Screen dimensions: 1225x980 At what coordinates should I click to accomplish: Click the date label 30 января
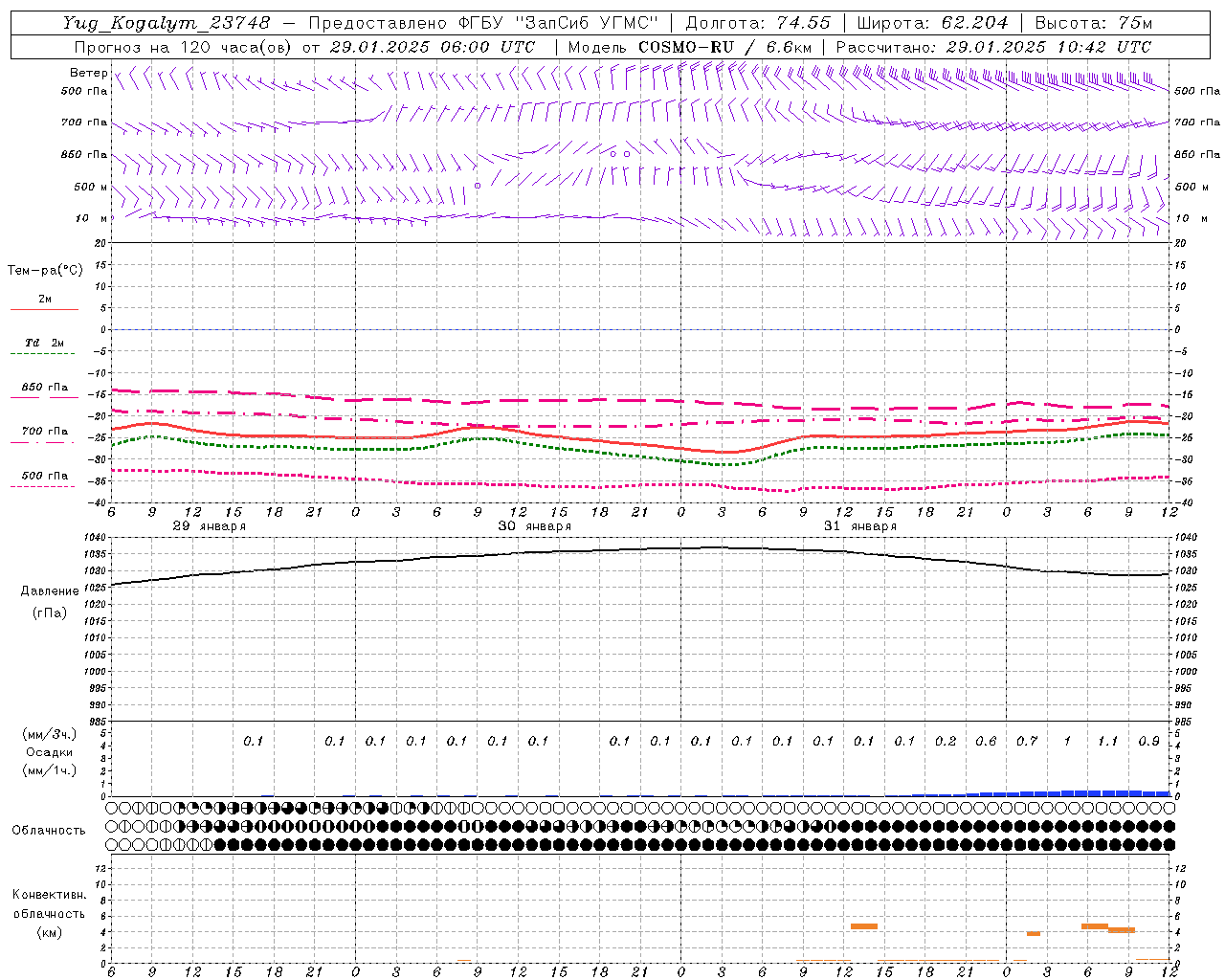(x=534, y=526)
